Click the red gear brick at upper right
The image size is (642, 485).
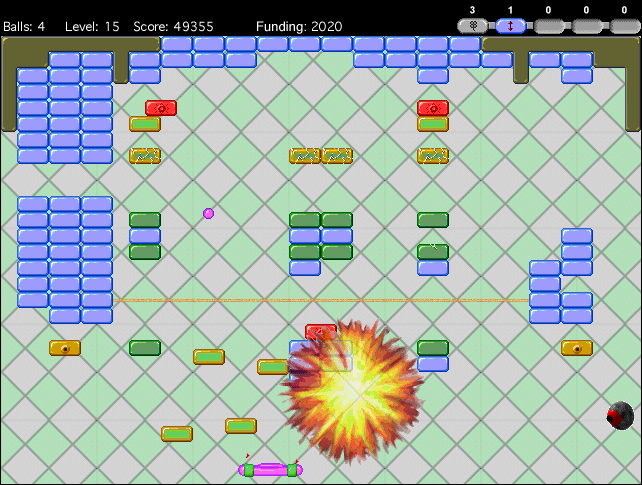coord(433,108)
